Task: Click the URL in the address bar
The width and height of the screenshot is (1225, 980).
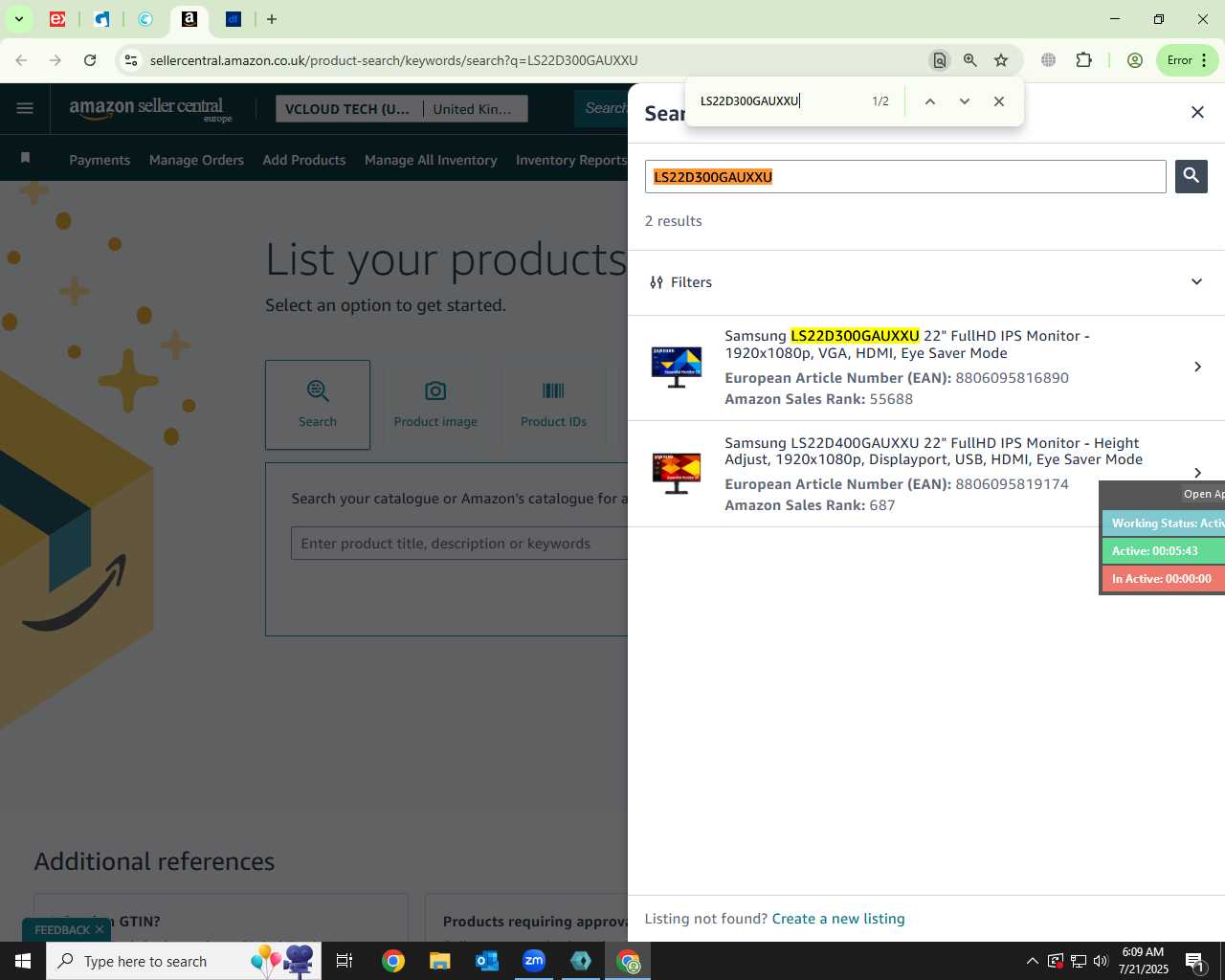Action: 393,60
